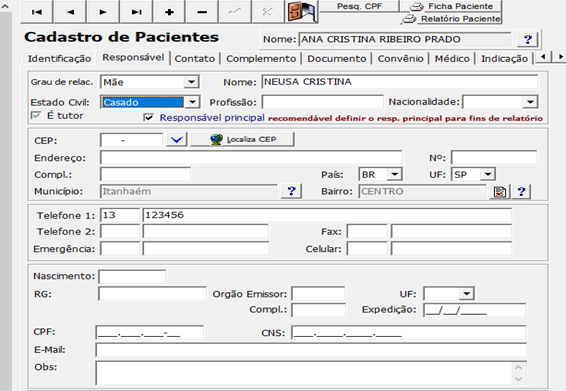Click the Orgão Emissor field
The height and width of the screenshot is (391, 566).
pyautogui.click(x=318, y=294)
